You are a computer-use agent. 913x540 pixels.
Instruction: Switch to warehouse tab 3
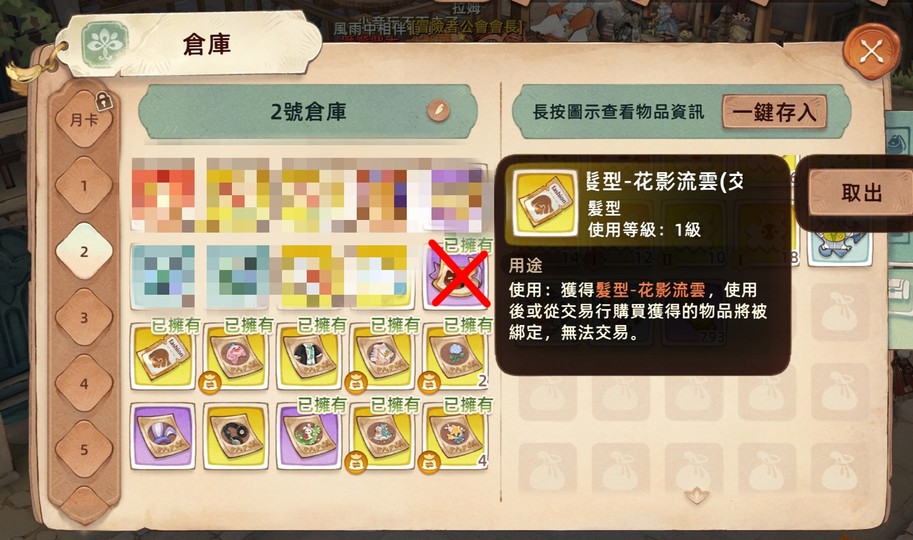point(84,317)
